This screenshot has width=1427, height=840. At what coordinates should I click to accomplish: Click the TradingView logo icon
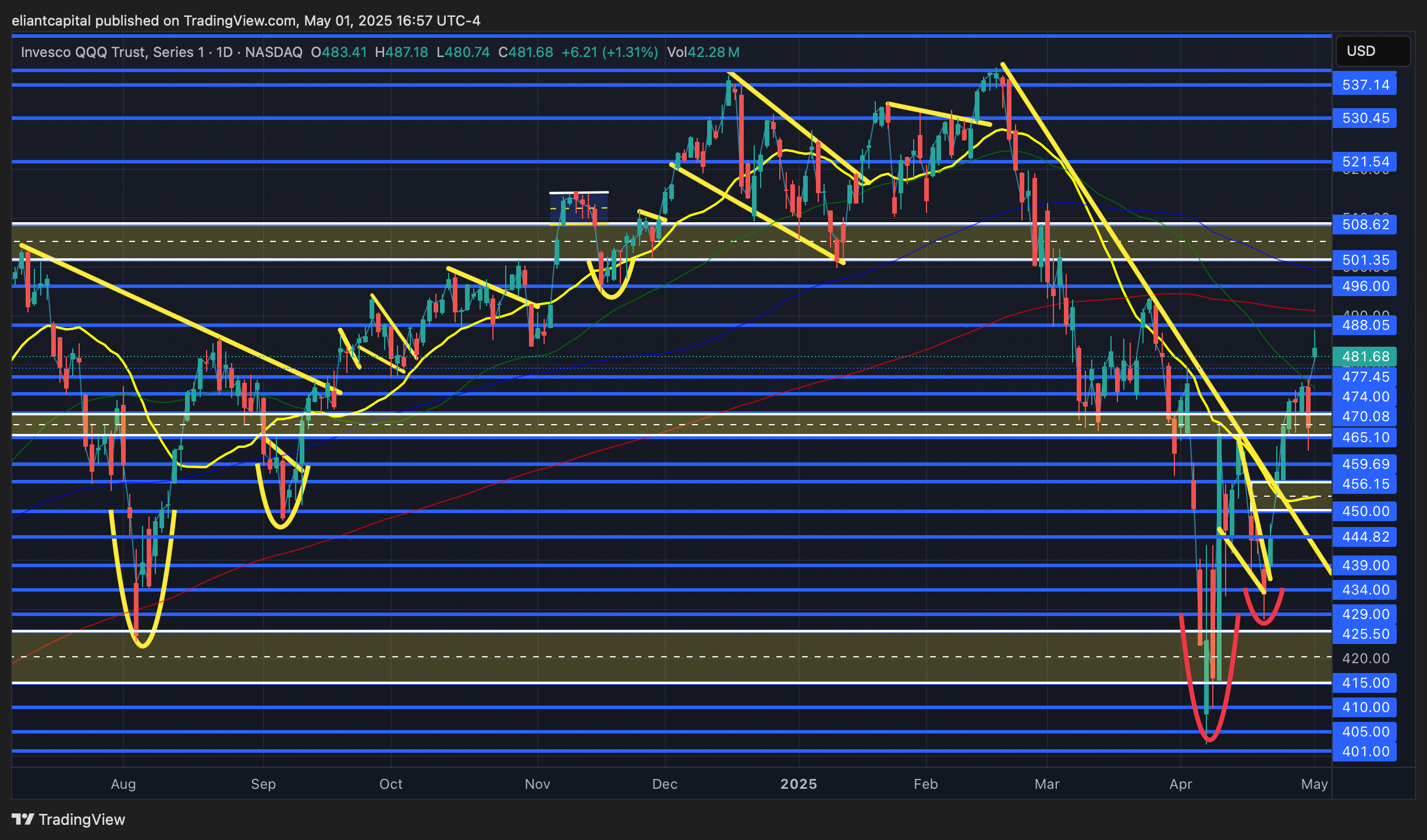[23, 819]
